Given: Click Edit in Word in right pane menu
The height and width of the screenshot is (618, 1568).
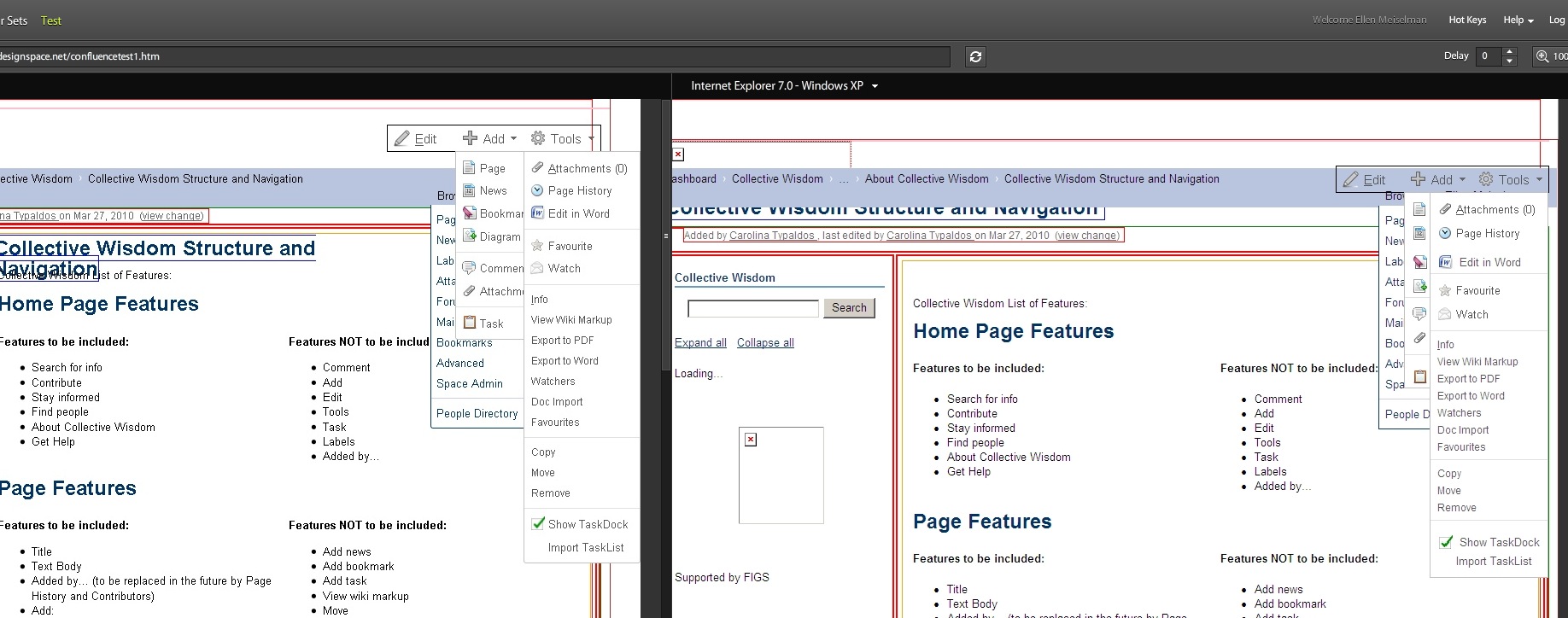Looking at the screenshot, I should pyautogui.click(x=1489, y=263).
